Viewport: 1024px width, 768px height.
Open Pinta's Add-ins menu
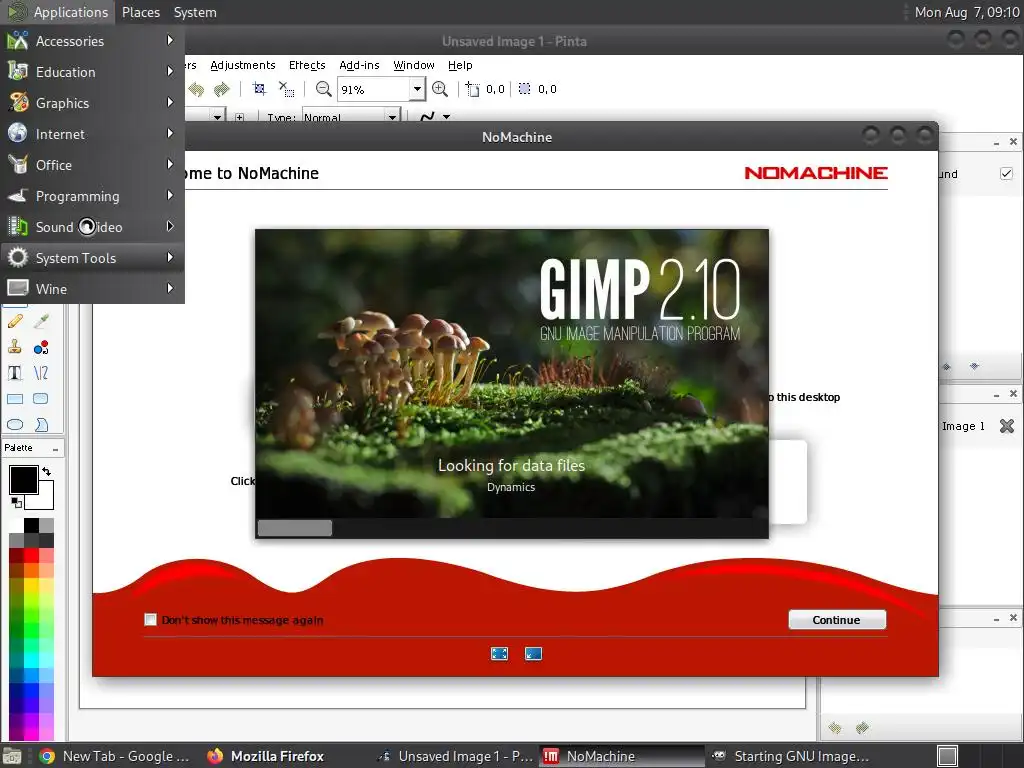[x=359, y=65]
